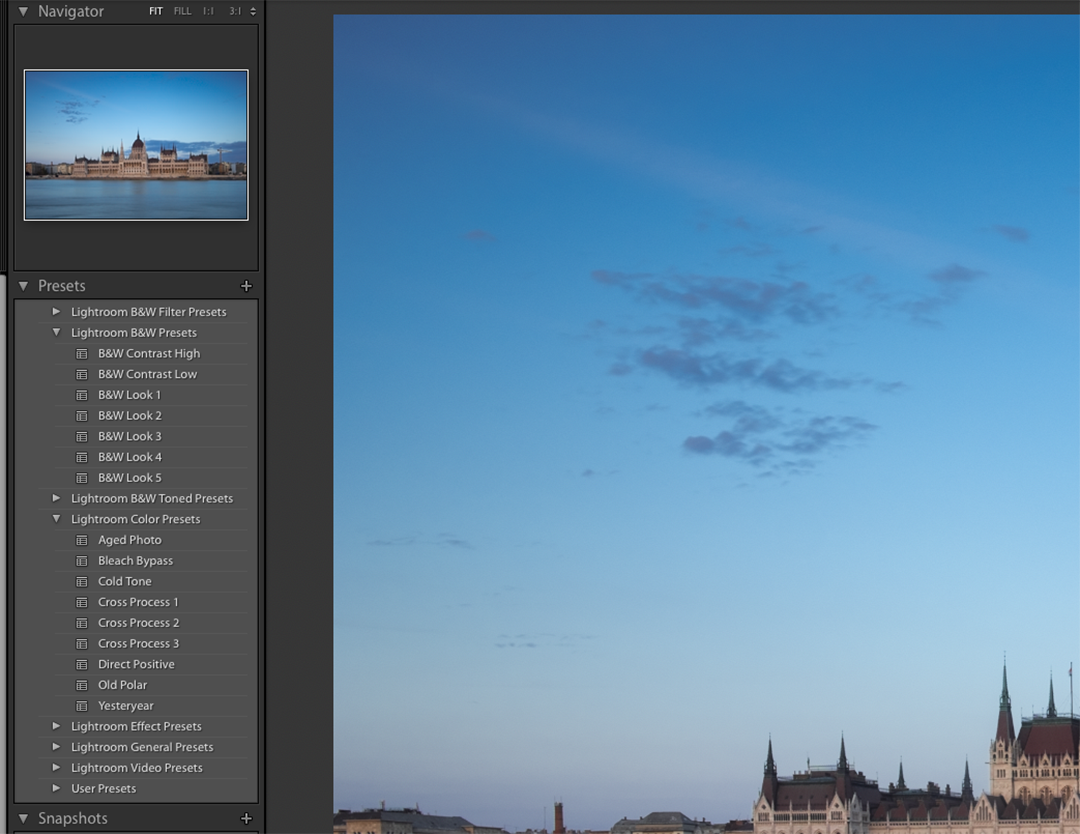
Task: Expand Lightroom Effect Presets folder
Action: [x=56, y=726]
